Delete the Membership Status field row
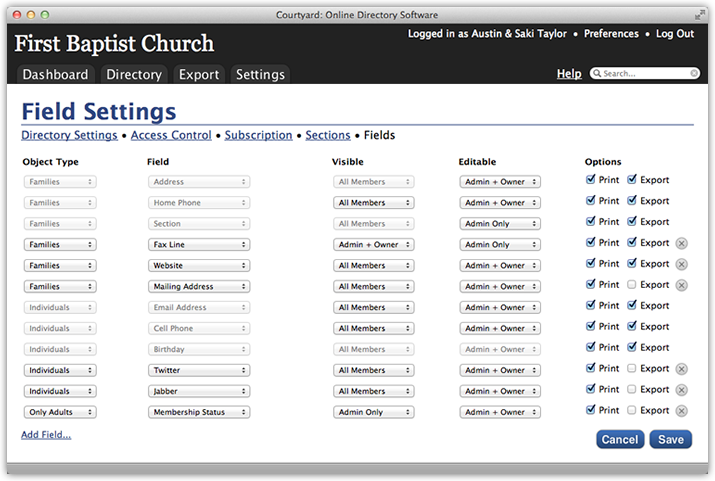 [681, 411]
